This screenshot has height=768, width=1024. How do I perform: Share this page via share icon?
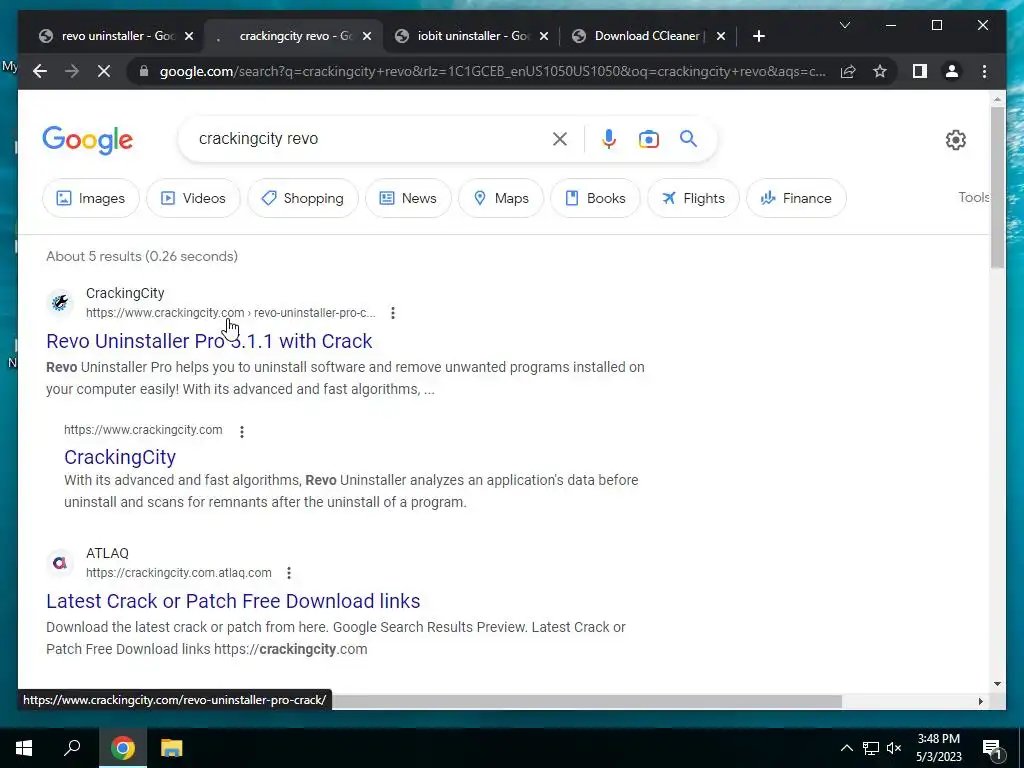[x=848, y=71]
